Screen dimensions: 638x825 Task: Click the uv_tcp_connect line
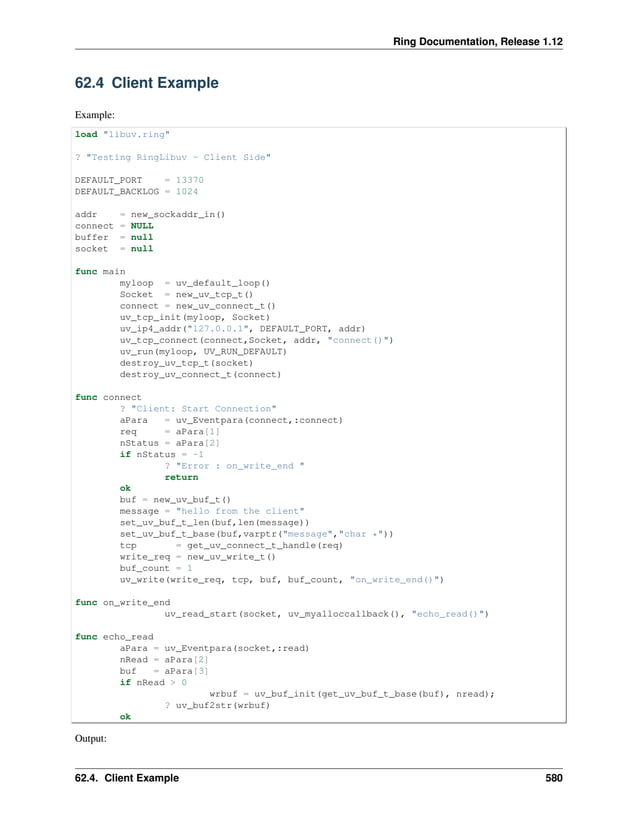tap(256, 340)
